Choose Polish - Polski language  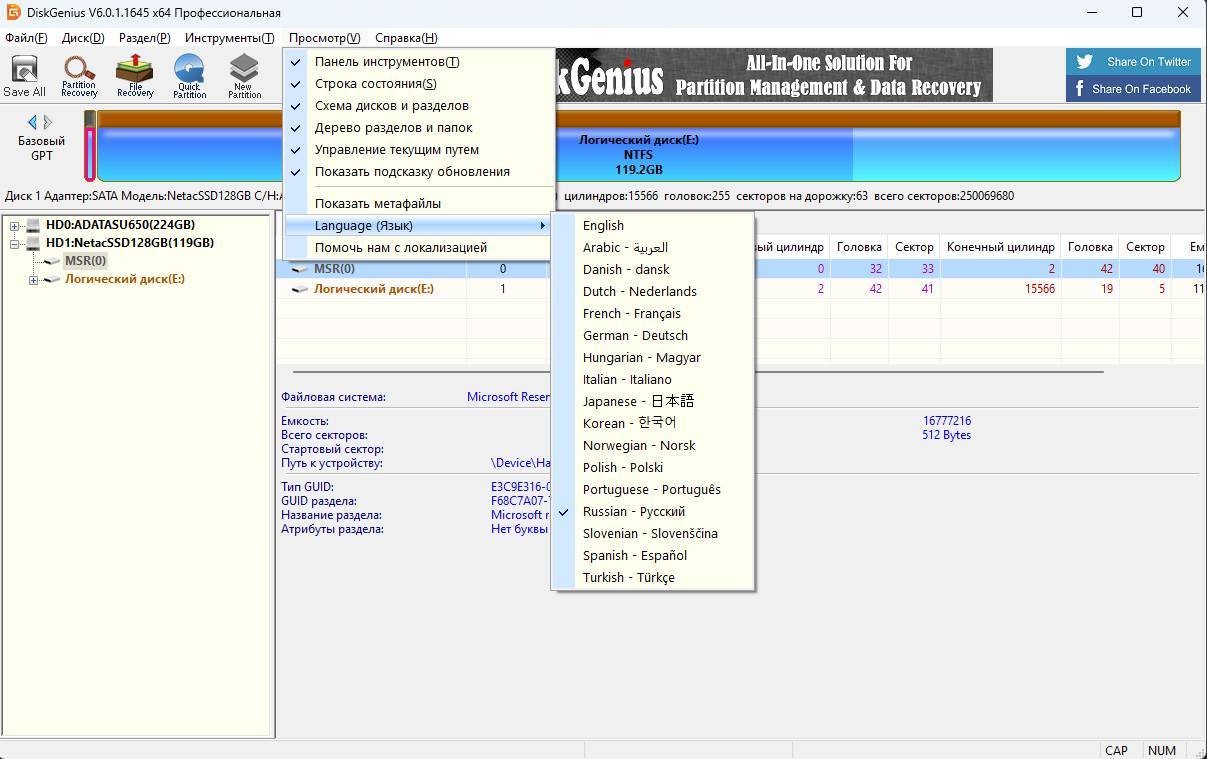(x=653, y=468)
